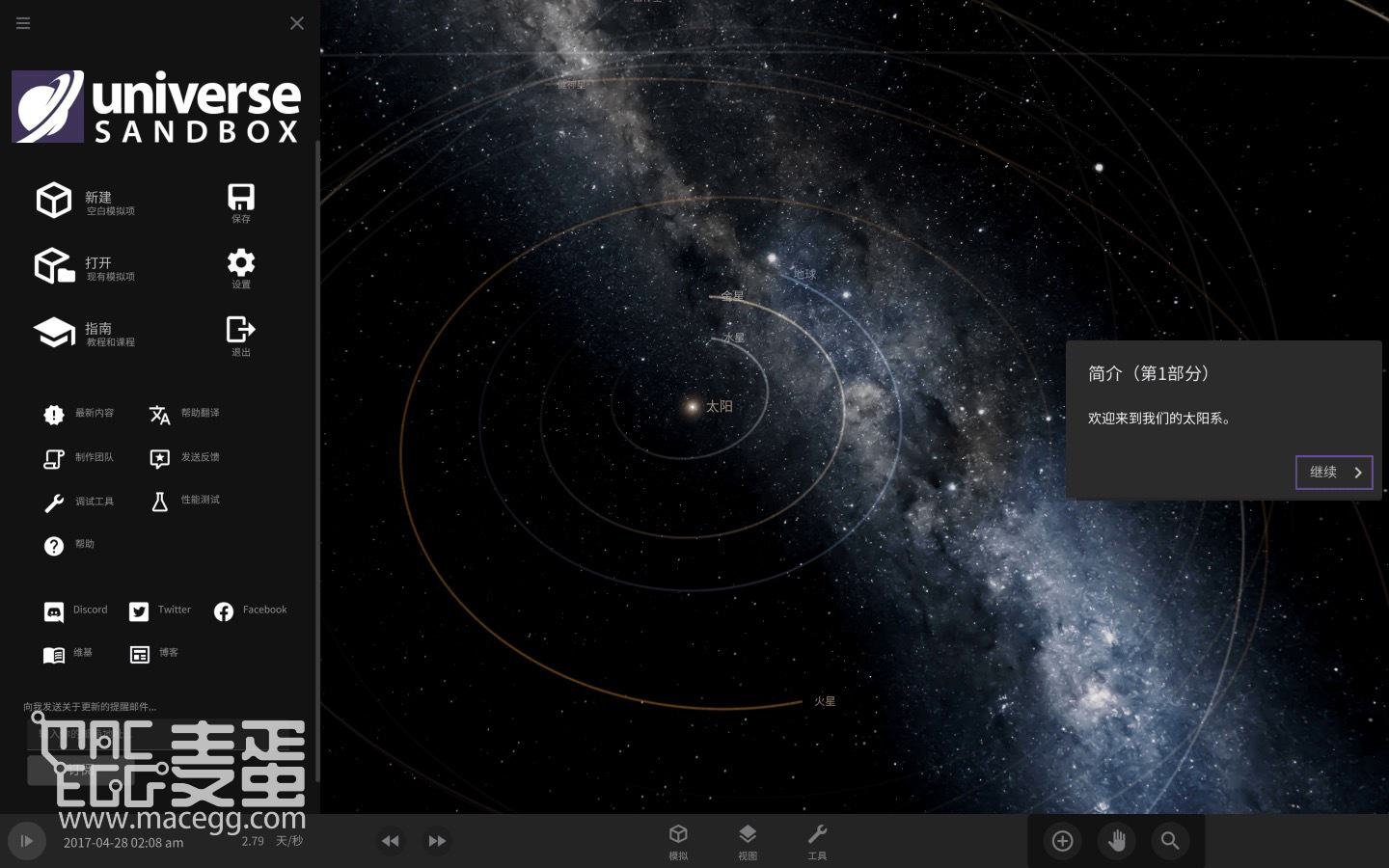Play the simulation
Viewport: 1389px width, 868px height.
pyautogui.click(x=26, y=841)
